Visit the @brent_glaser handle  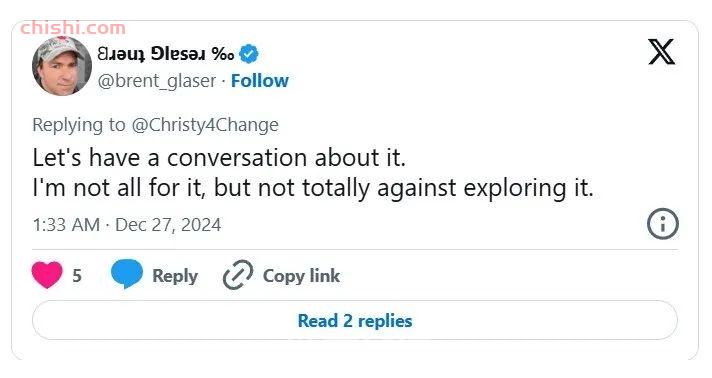157,81
